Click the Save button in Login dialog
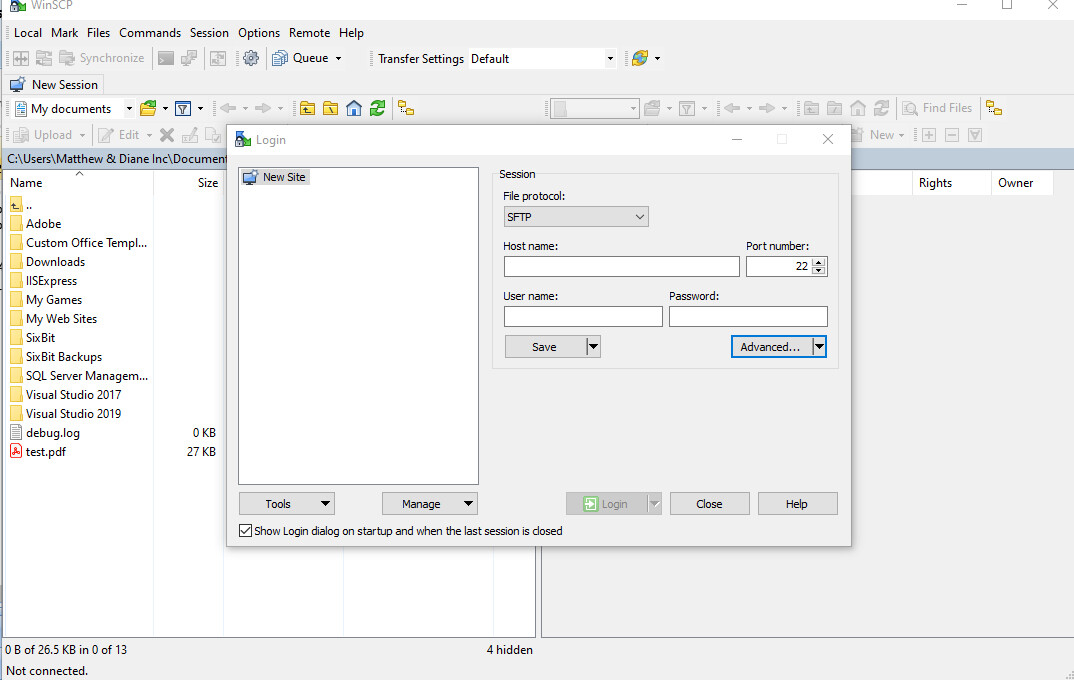 [x=545, y=347]
